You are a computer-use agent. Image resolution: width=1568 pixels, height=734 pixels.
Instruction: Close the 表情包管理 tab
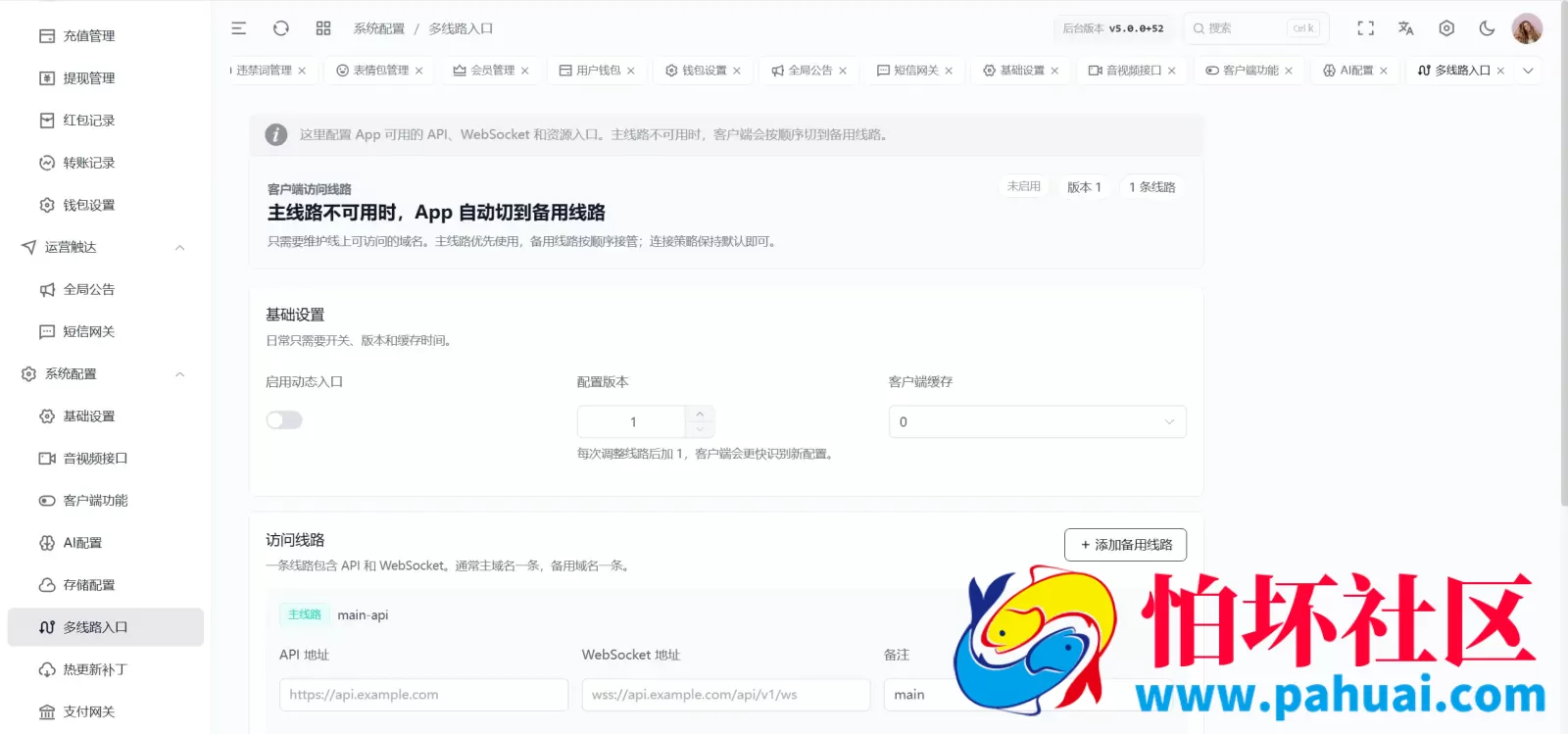[x=418, y=71]
